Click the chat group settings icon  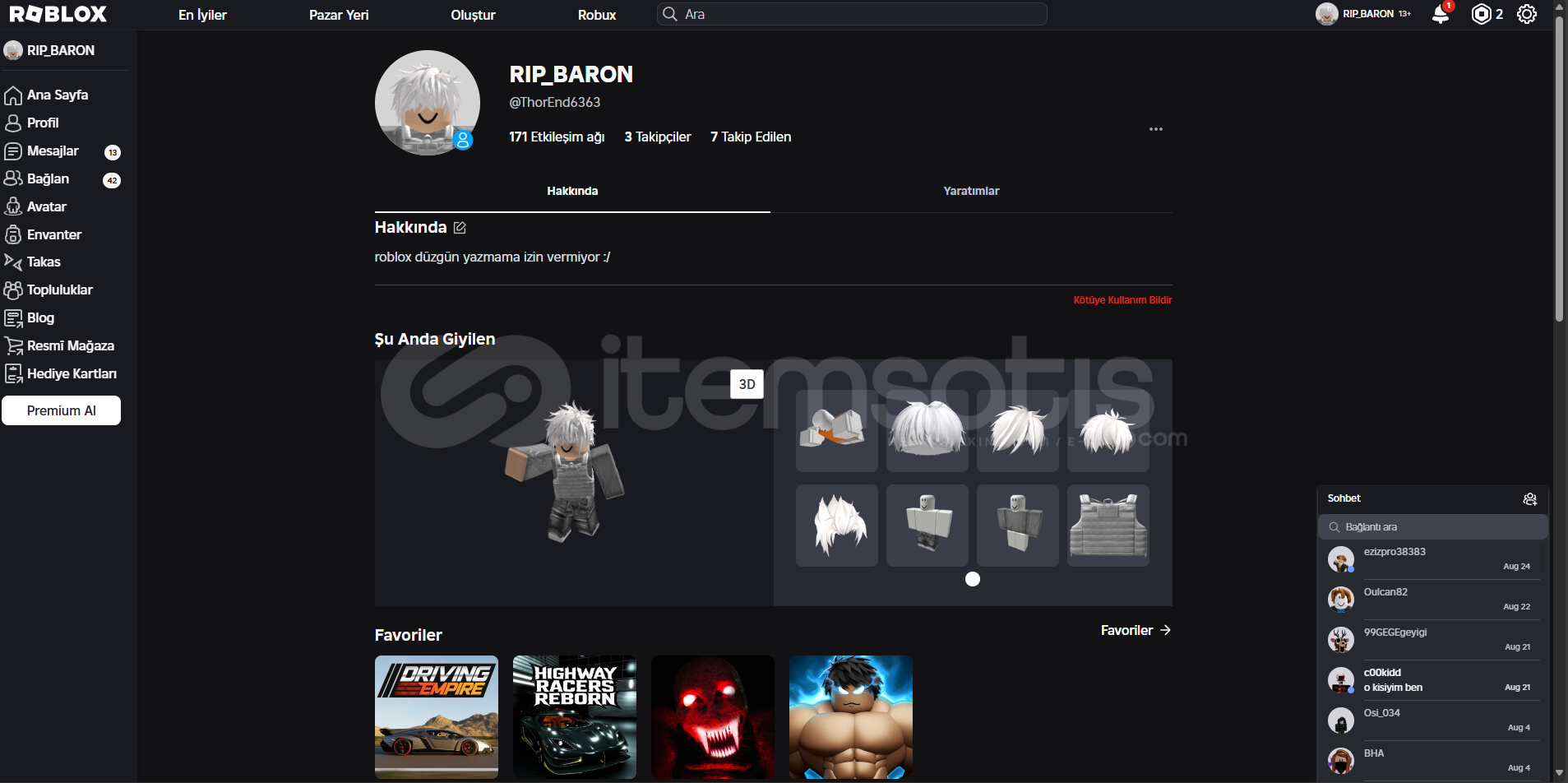(x=1530, y=498)
